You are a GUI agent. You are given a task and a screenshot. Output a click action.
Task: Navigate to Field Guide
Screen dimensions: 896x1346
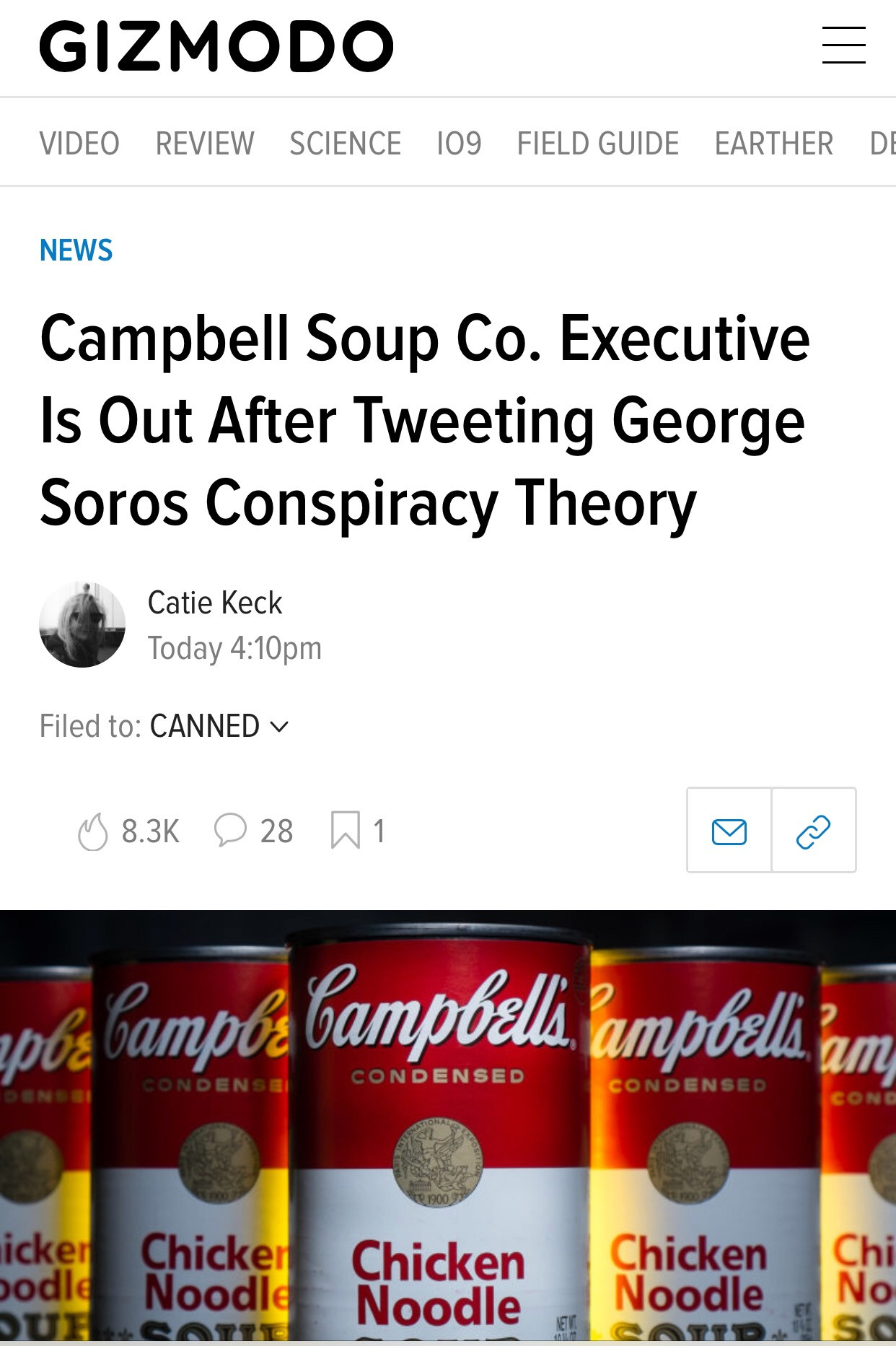[597, 144]
